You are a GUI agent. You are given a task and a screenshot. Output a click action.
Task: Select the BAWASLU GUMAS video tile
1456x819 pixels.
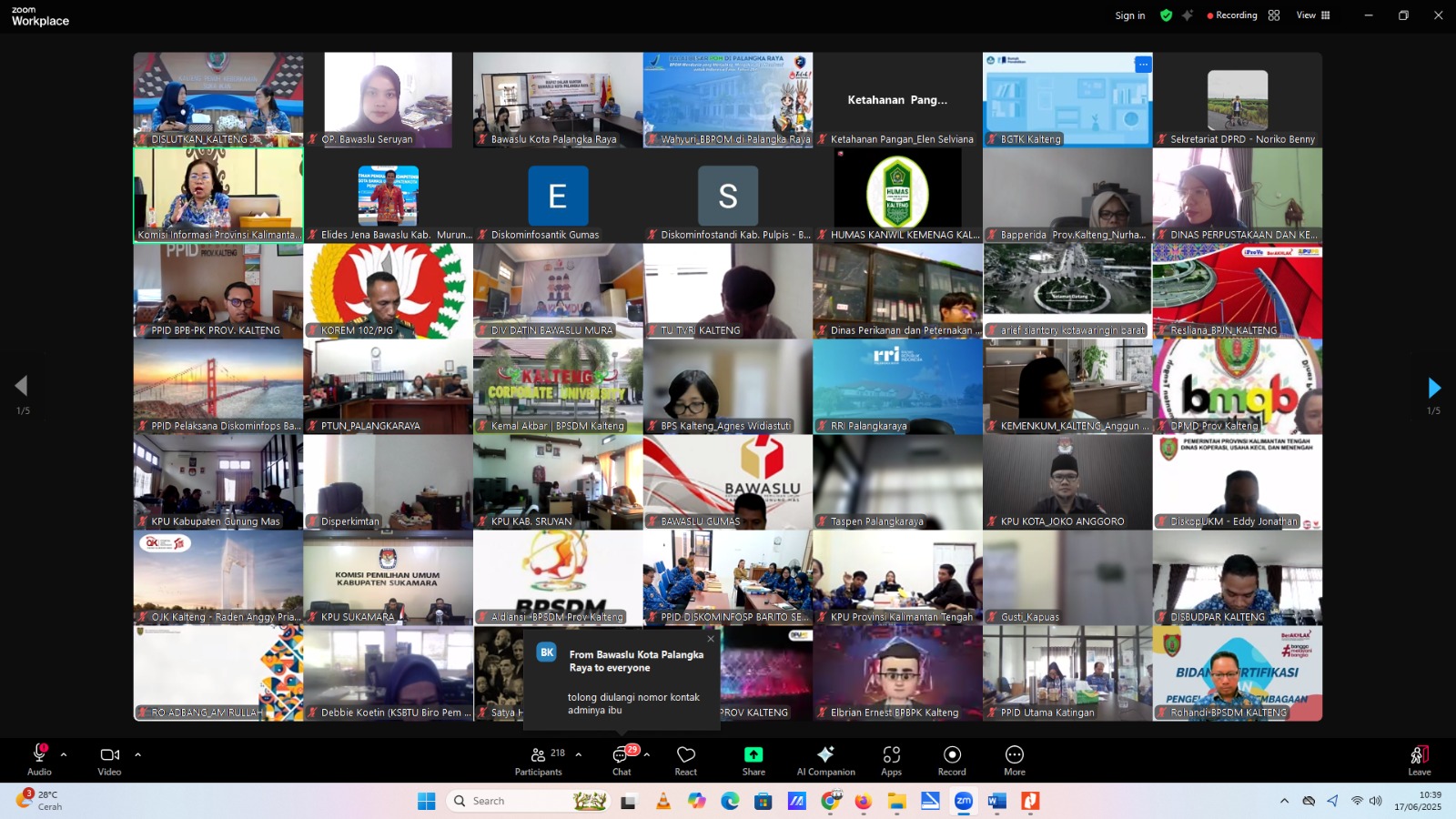point(728,482)
